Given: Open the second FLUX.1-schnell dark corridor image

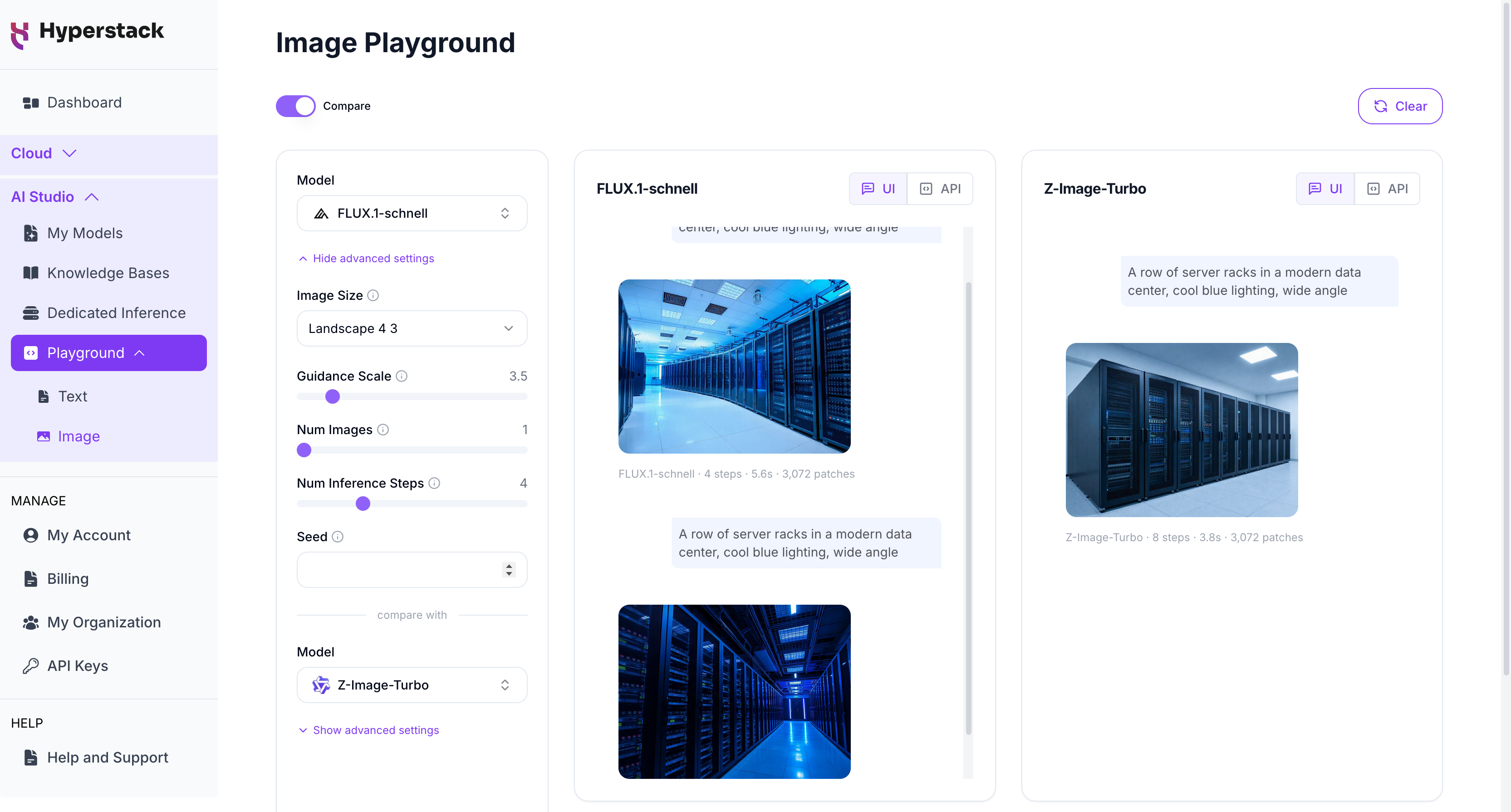Looking at the screenshot, I should (x=734, y=692).
